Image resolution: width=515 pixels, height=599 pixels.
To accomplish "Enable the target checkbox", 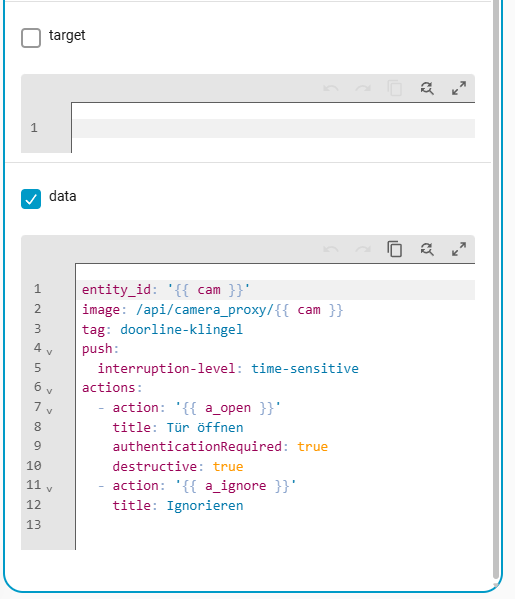I will click(x=31, y=38).
